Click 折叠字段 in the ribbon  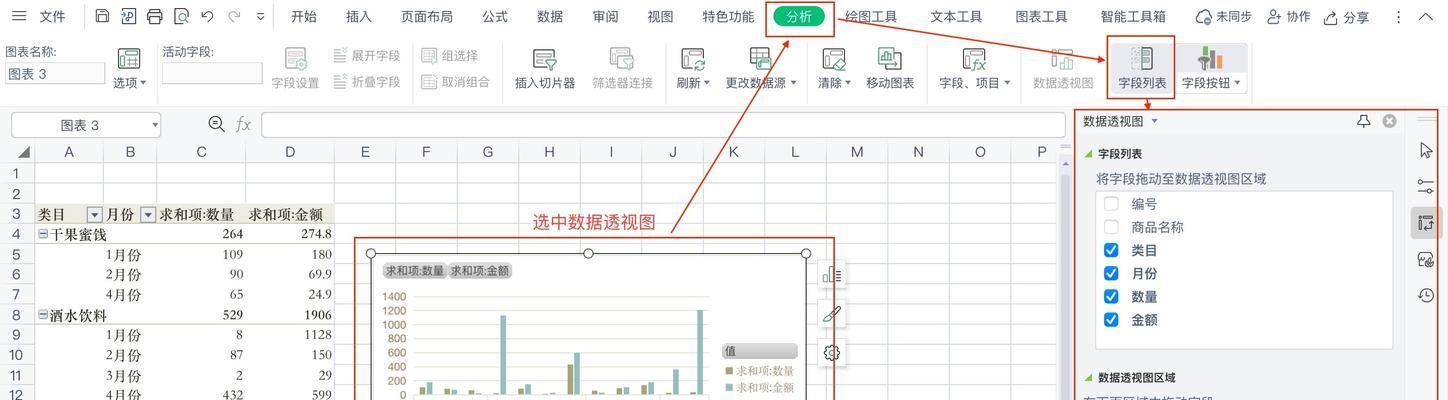(366, 82)
